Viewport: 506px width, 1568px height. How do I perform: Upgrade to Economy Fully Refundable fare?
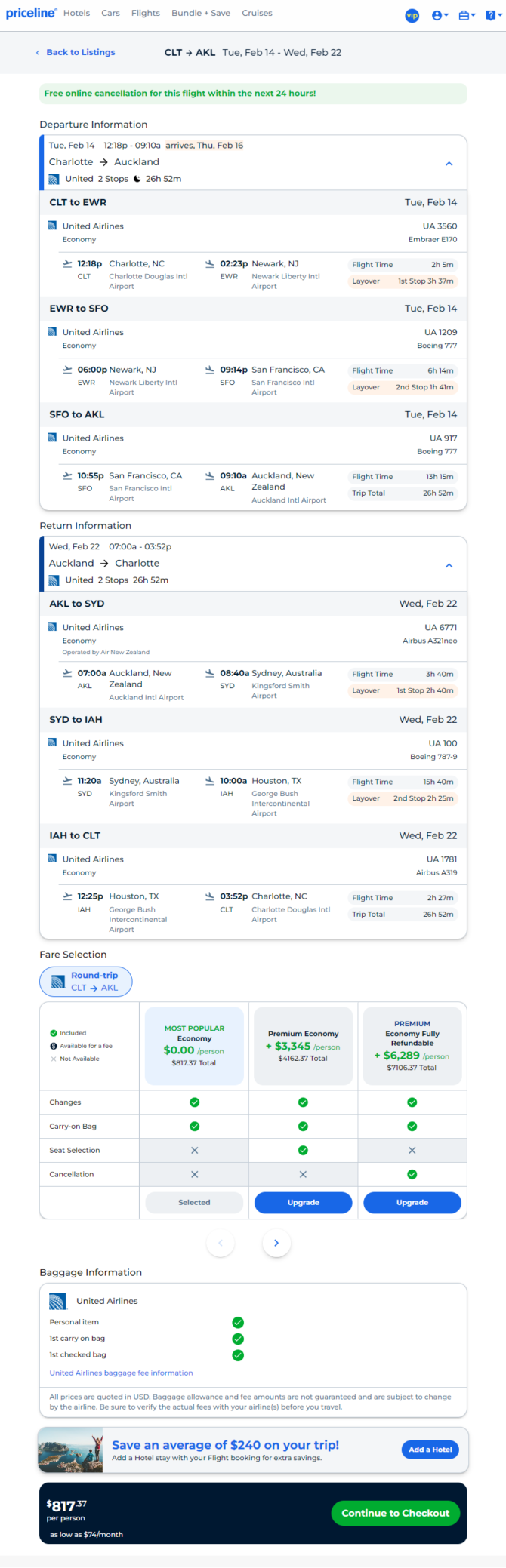coord(412,1202)
